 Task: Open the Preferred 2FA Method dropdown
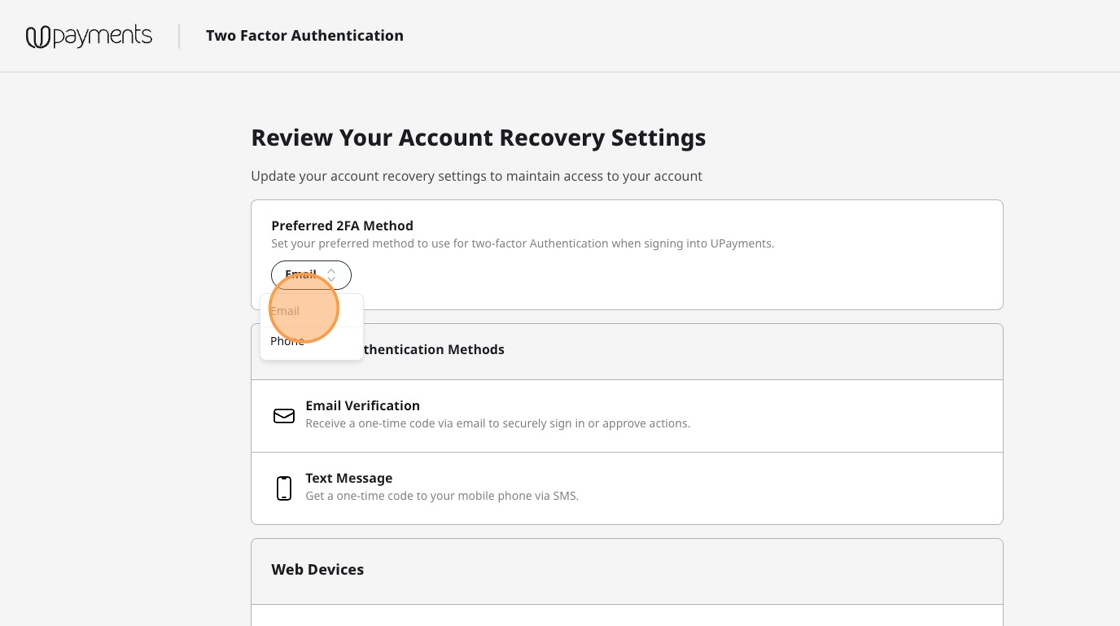click(x=311, y=275)
